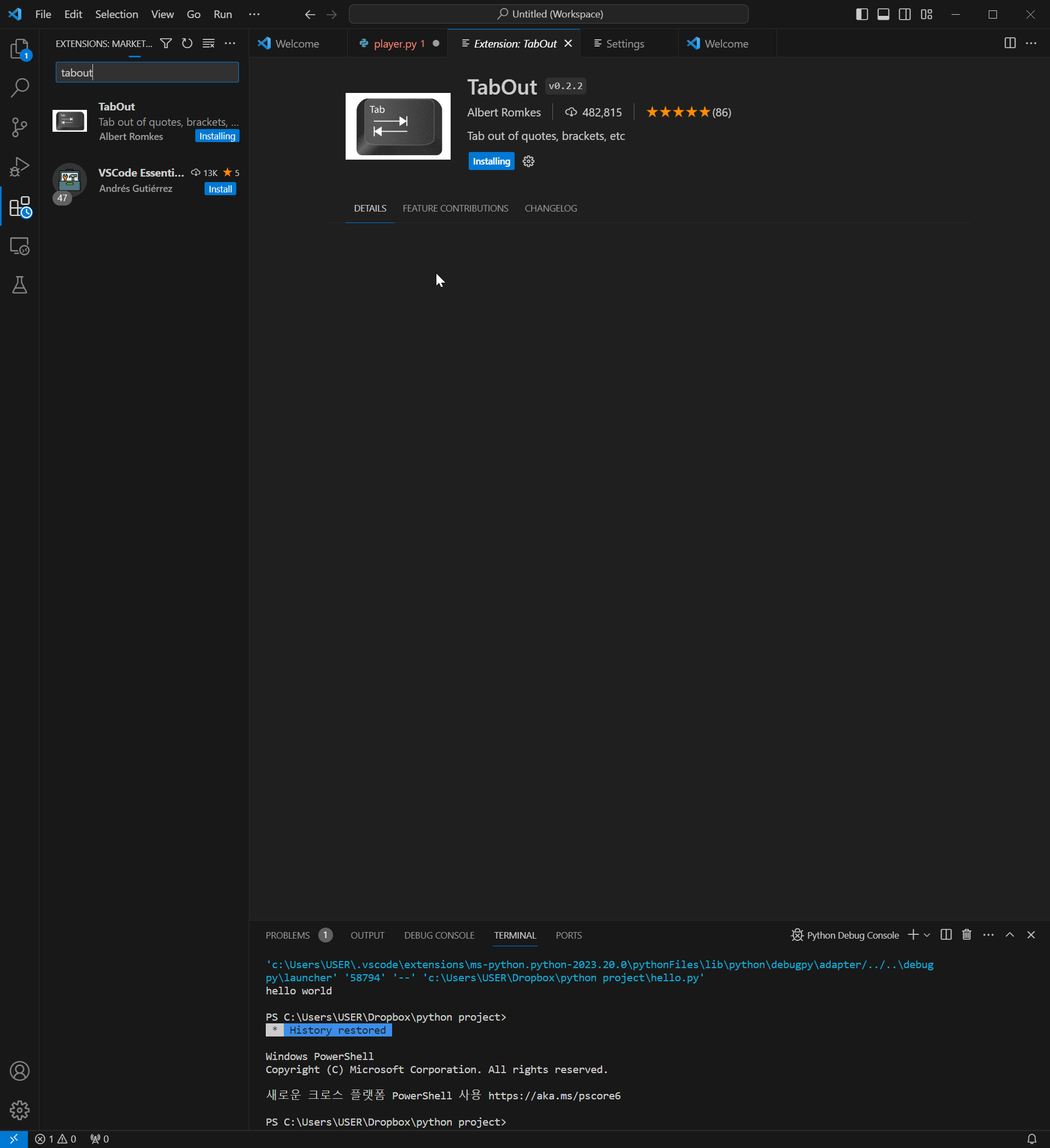Split terminal icon

[946, 934]
